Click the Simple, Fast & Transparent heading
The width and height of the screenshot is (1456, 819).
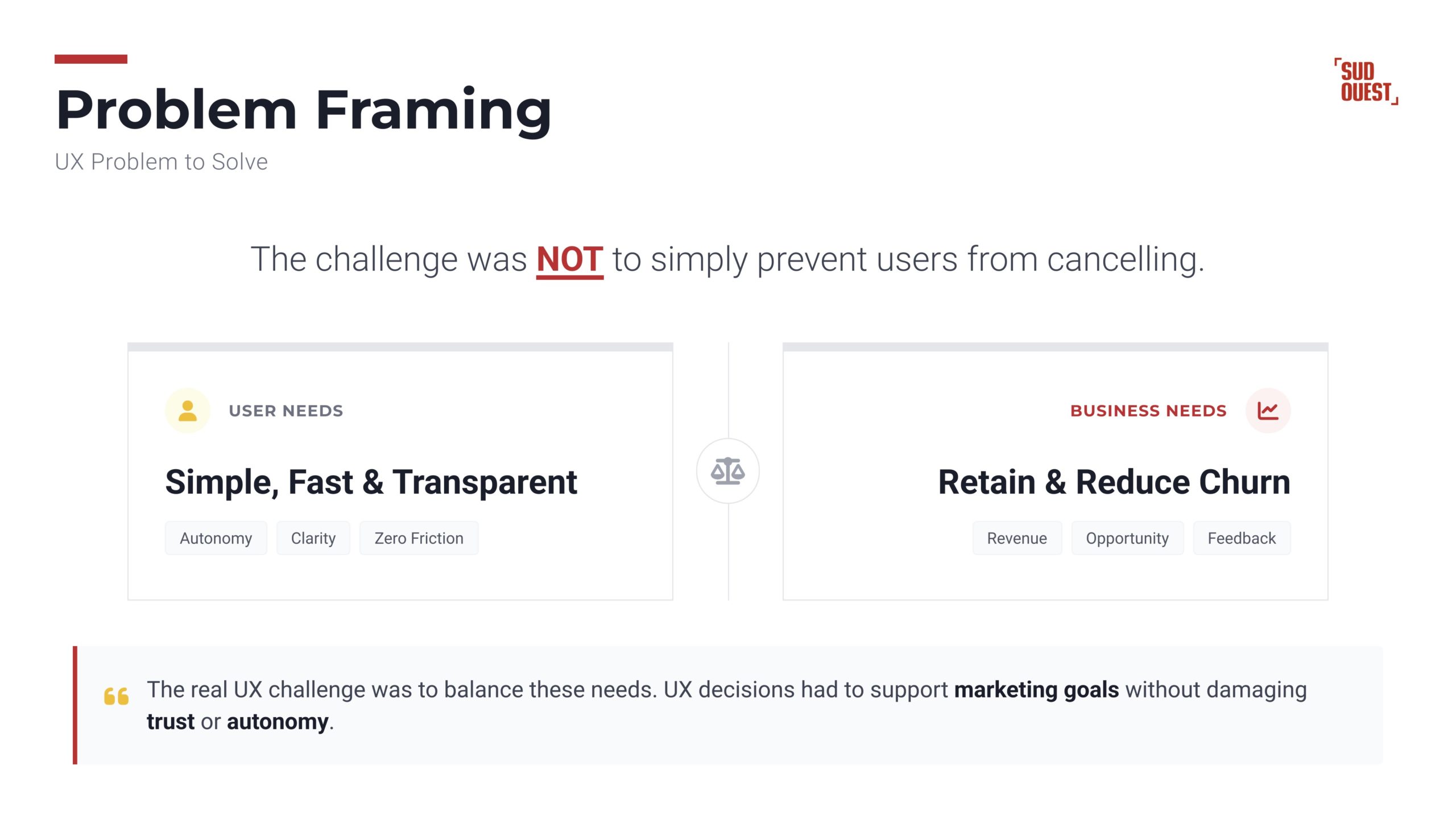coord(371,482)
